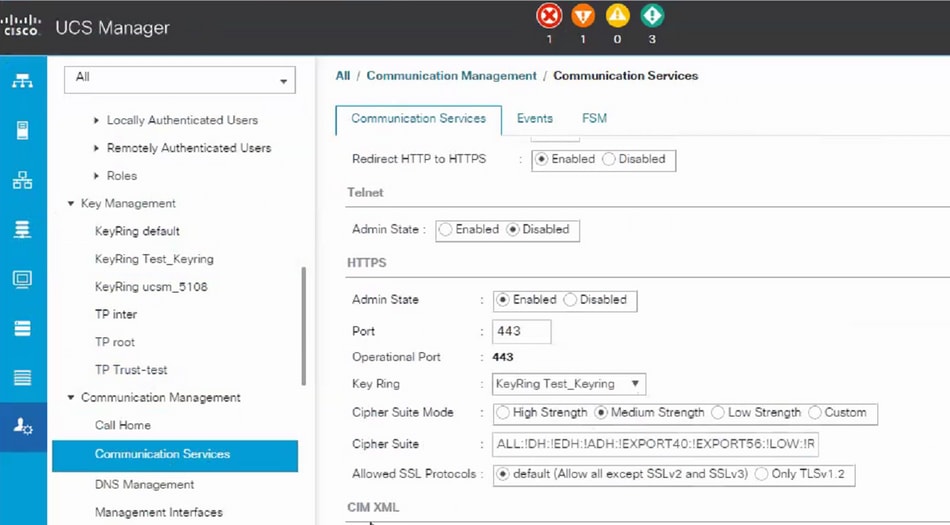This screenshot has height=525, width=950.
Task: Expand Remotely Authenticated Users node
Action: pos(96,148)
